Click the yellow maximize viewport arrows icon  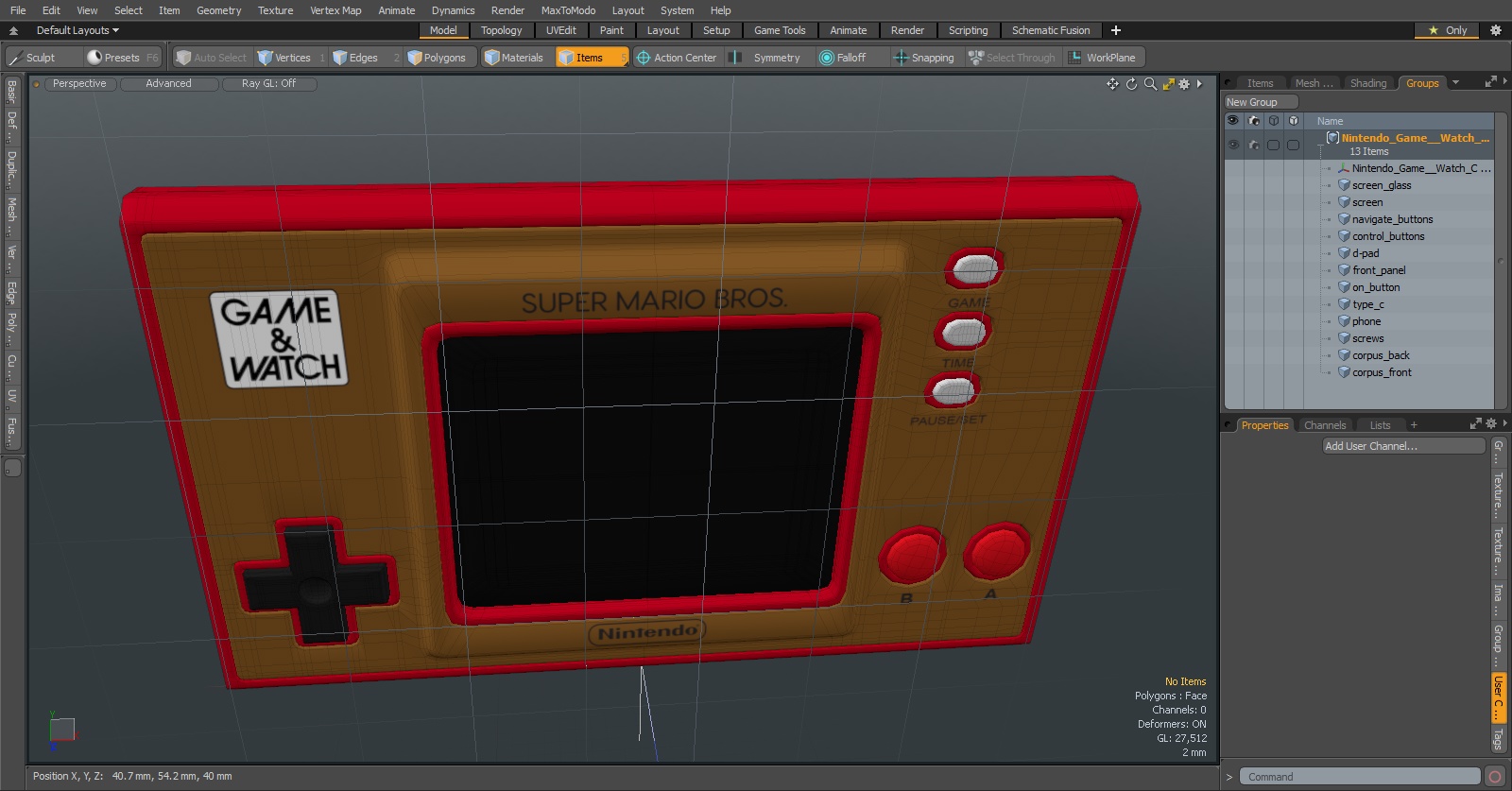[x=1168, y=84]
